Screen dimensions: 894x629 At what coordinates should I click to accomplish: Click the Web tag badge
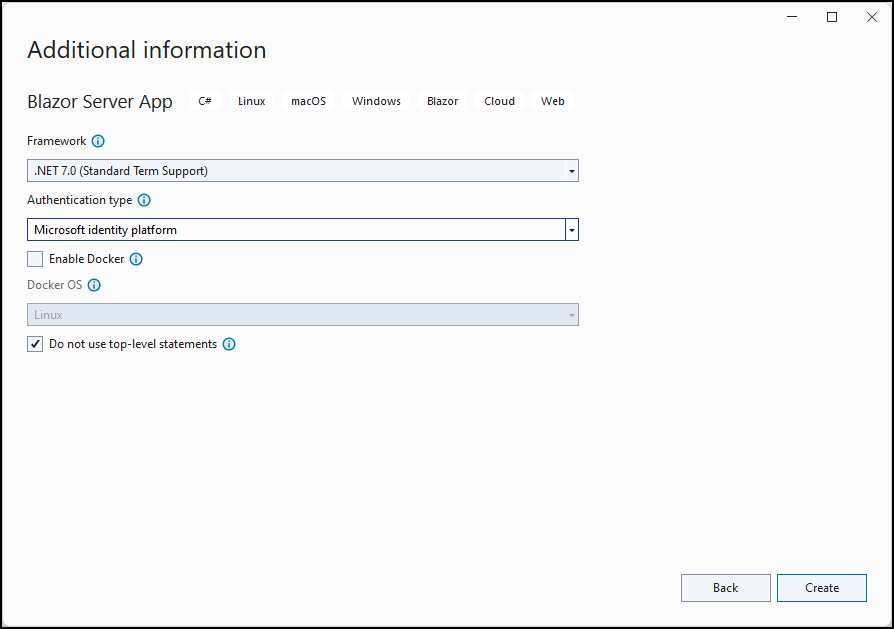point(552,101)
